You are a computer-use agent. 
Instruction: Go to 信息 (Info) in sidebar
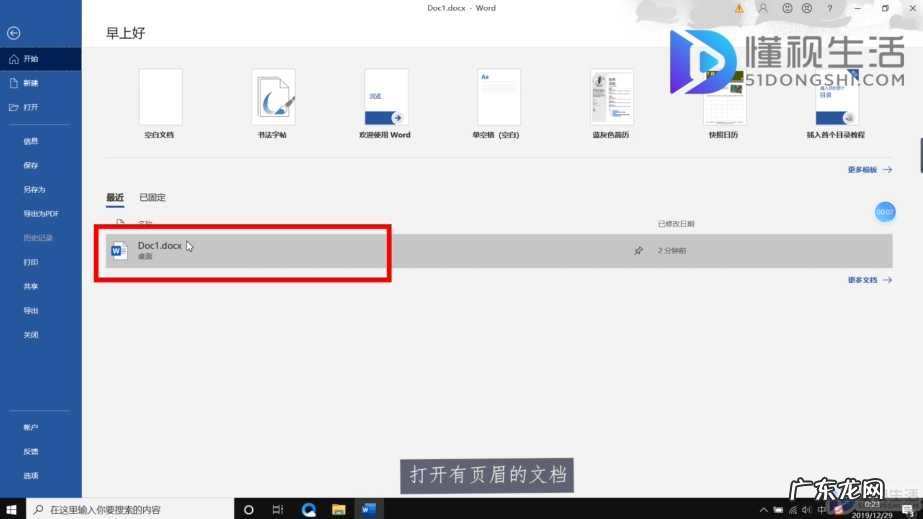pos(31,141)
